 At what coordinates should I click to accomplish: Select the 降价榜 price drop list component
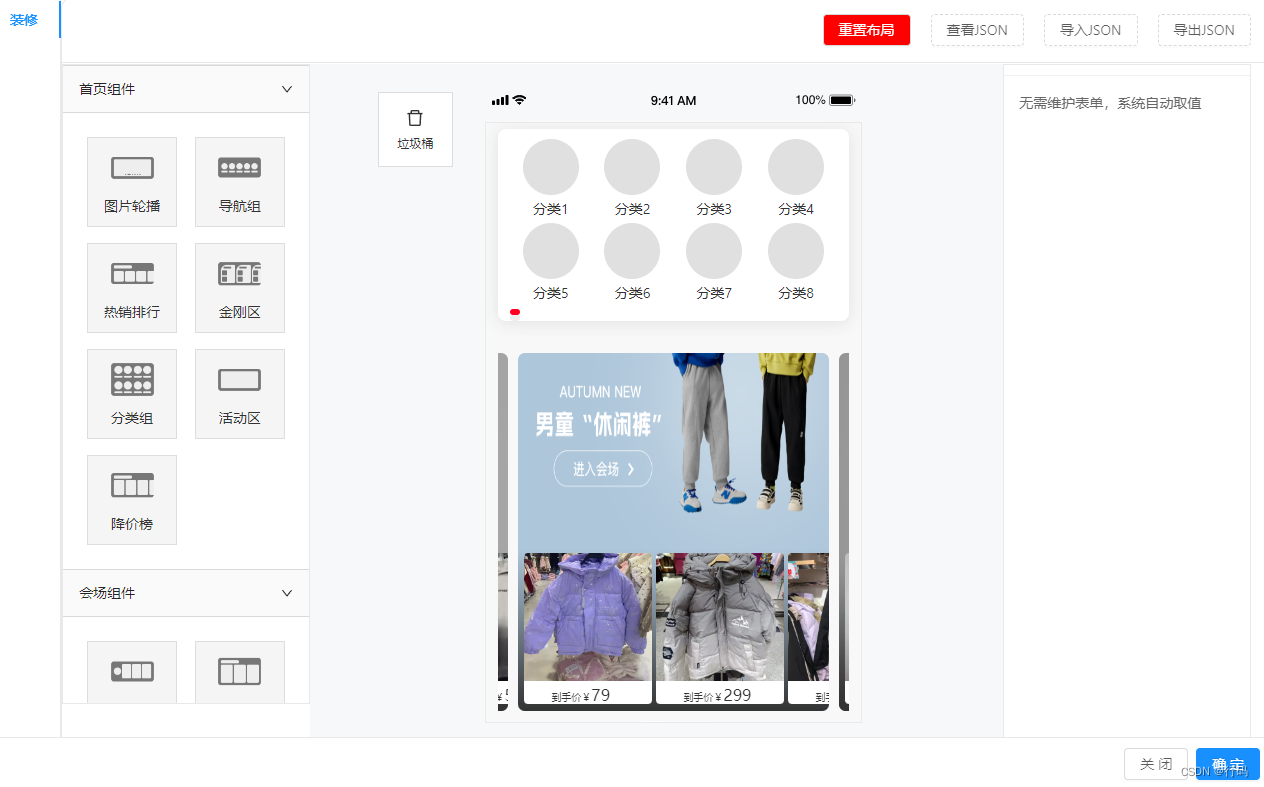tap(132, 500)
